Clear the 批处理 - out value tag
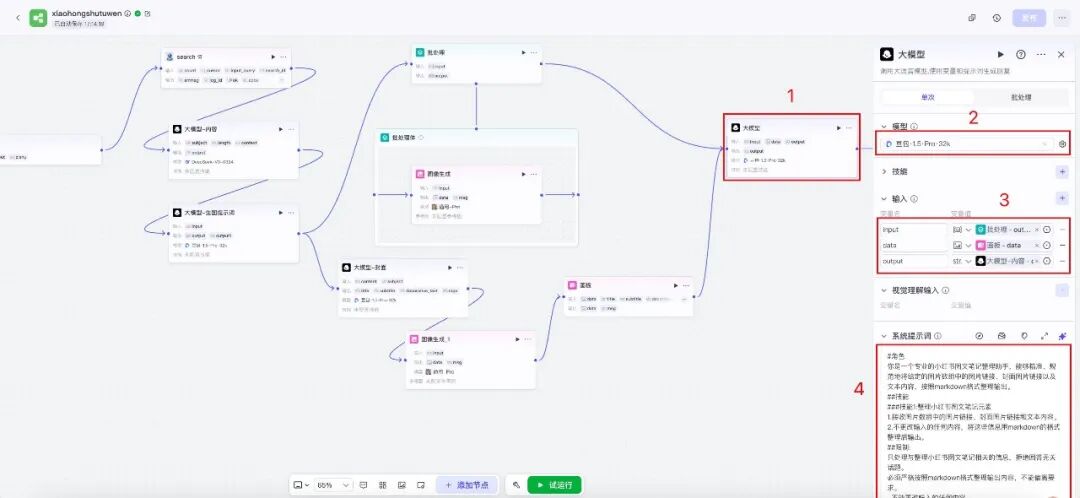Screen dimensions: 1080x498 (1037, 229)
